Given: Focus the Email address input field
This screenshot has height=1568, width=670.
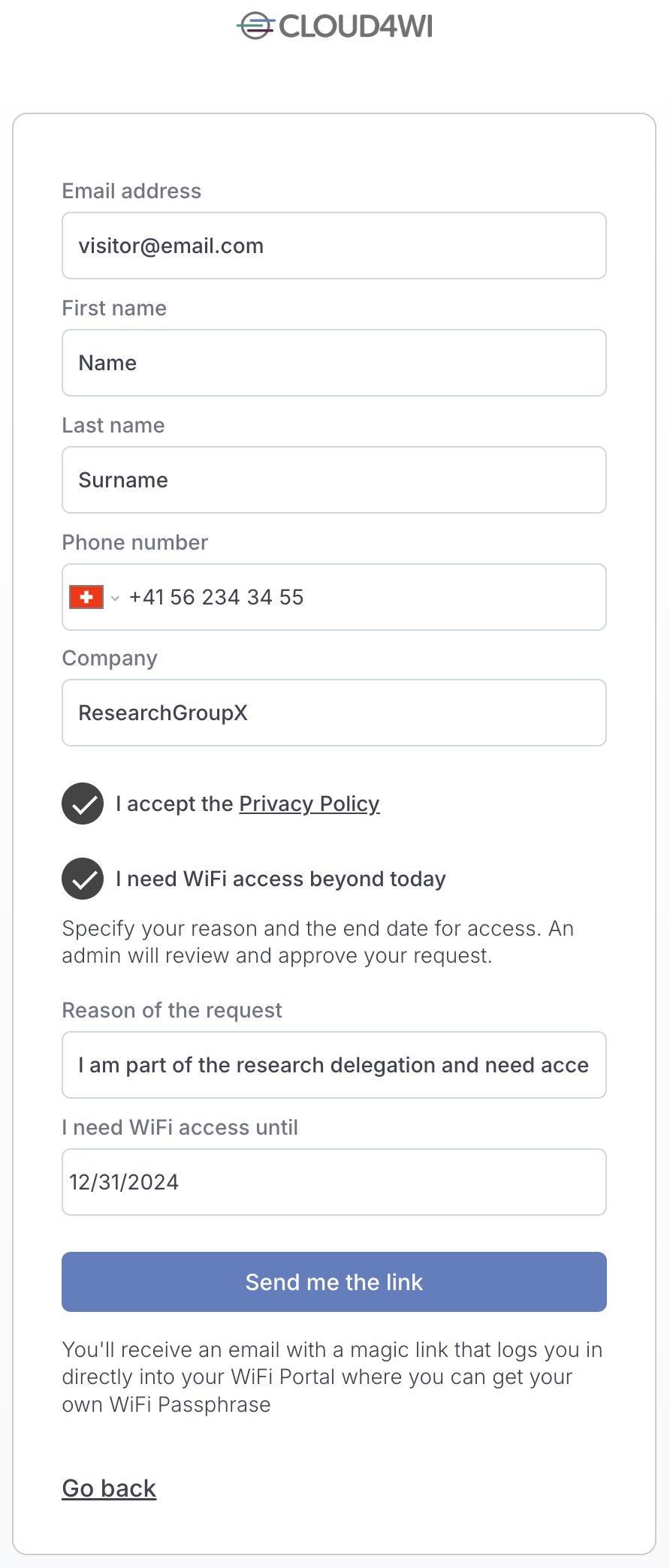Looking at the screenshot, I should (334, 246).
